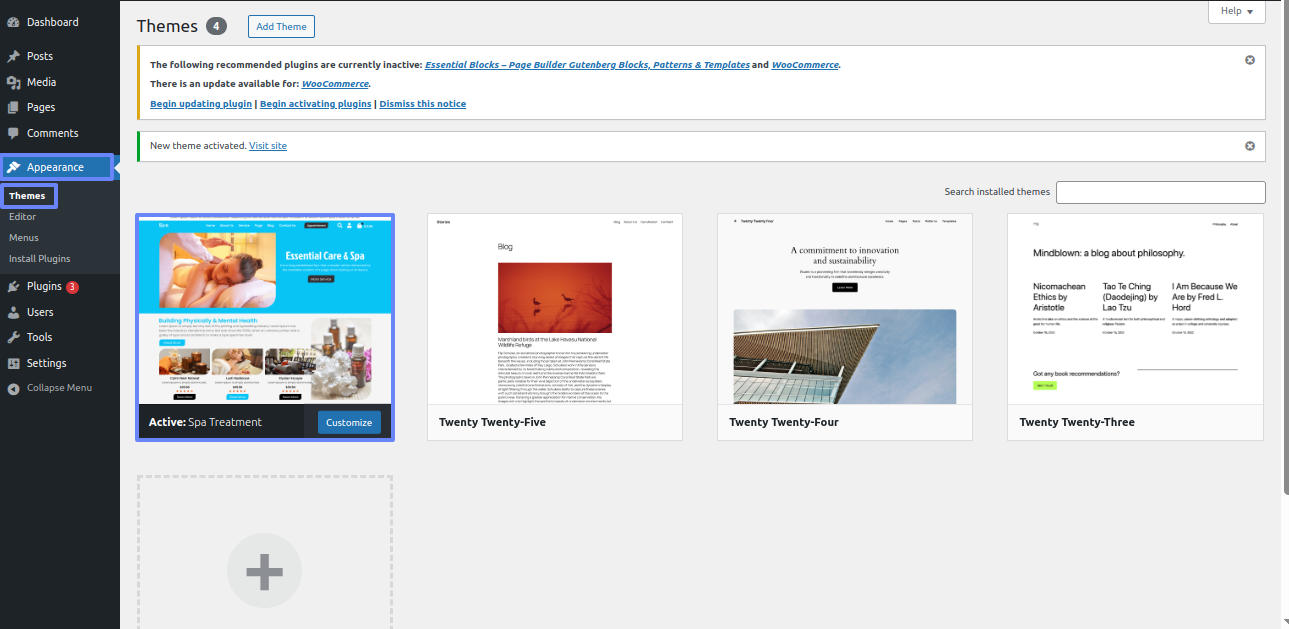
Task: Click the Media library icon
Action: (x=13, y=82)
